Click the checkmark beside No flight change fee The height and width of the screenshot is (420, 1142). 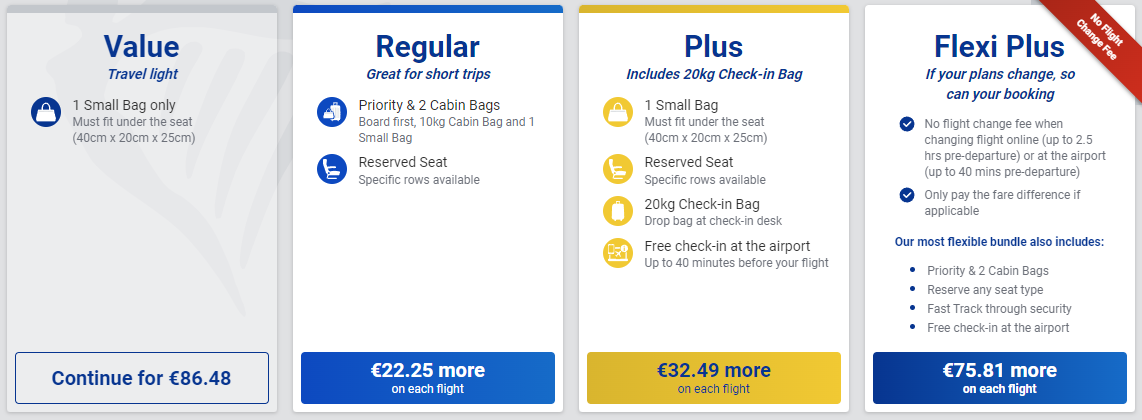click(x=907, y=124)
